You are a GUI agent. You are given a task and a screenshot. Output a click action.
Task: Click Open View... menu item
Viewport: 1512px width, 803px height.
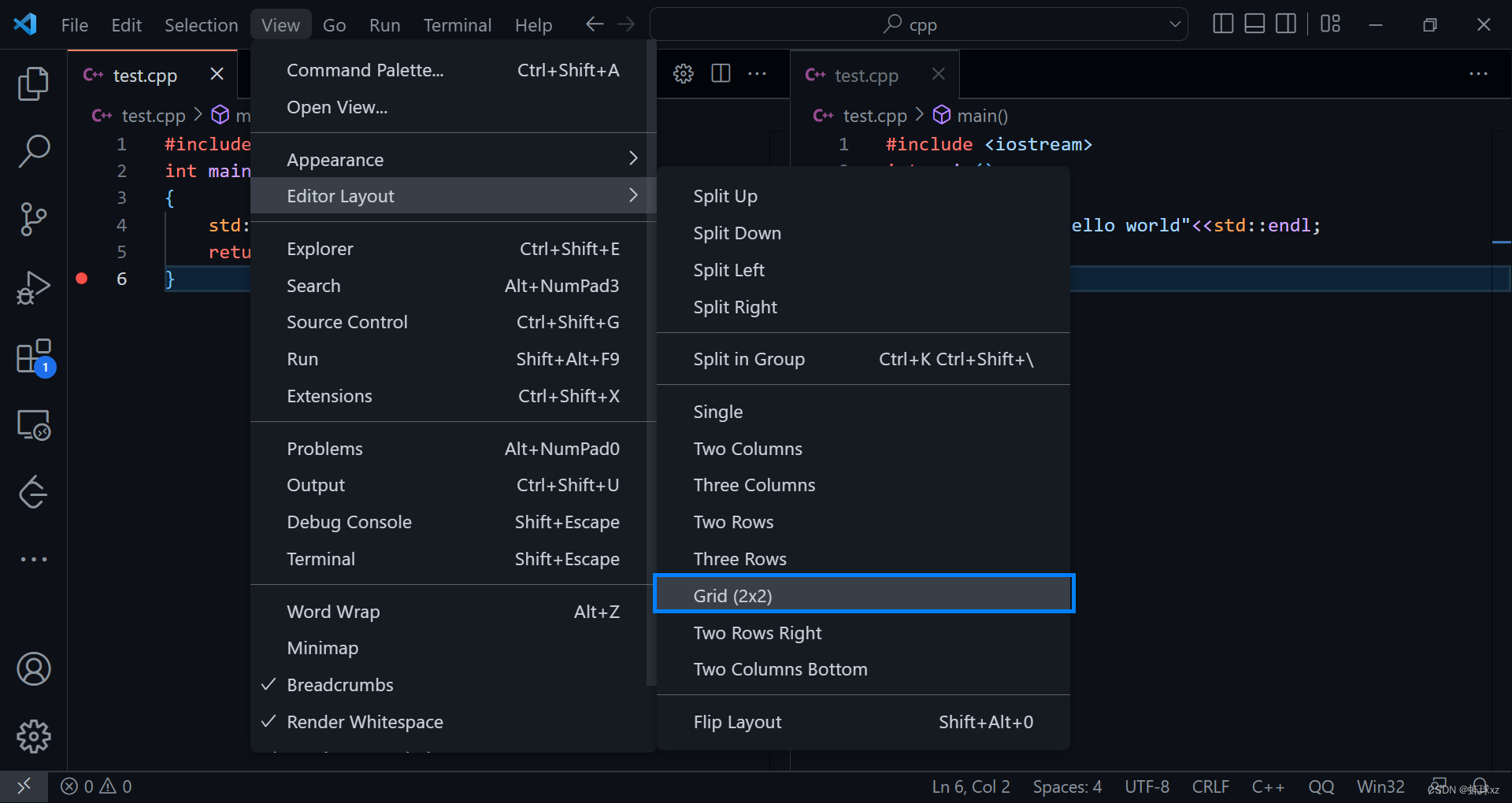tap(453, 107)
